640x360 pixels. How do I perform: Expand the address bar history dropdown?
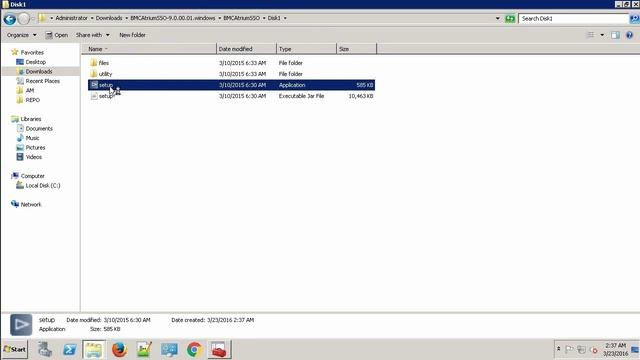[x=498, y=18]
